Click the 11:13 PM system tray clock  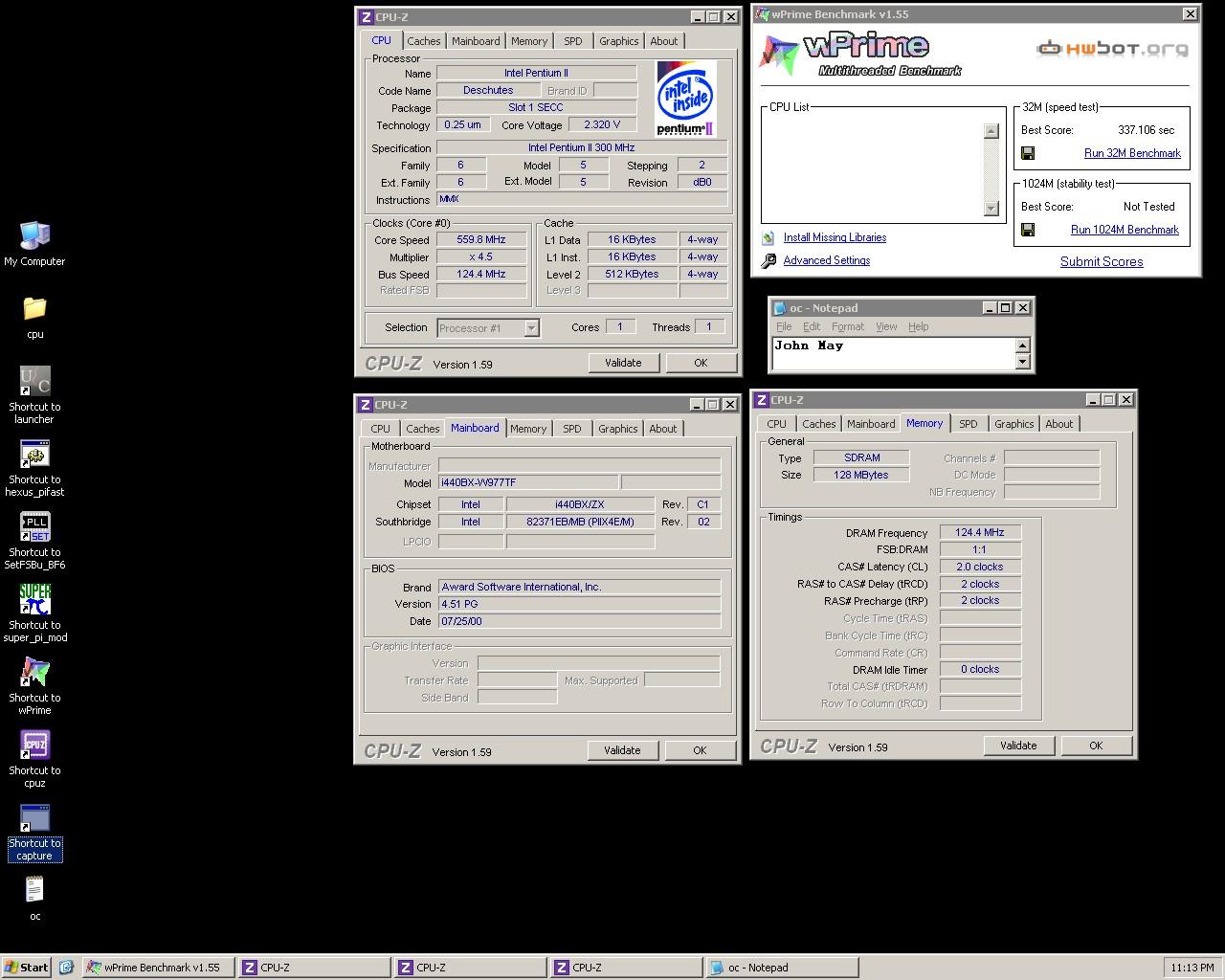[x=1192, y=968]
